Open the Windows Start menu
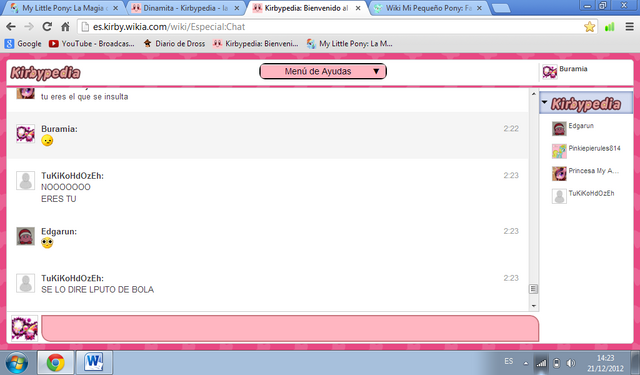 coord(16,362)
